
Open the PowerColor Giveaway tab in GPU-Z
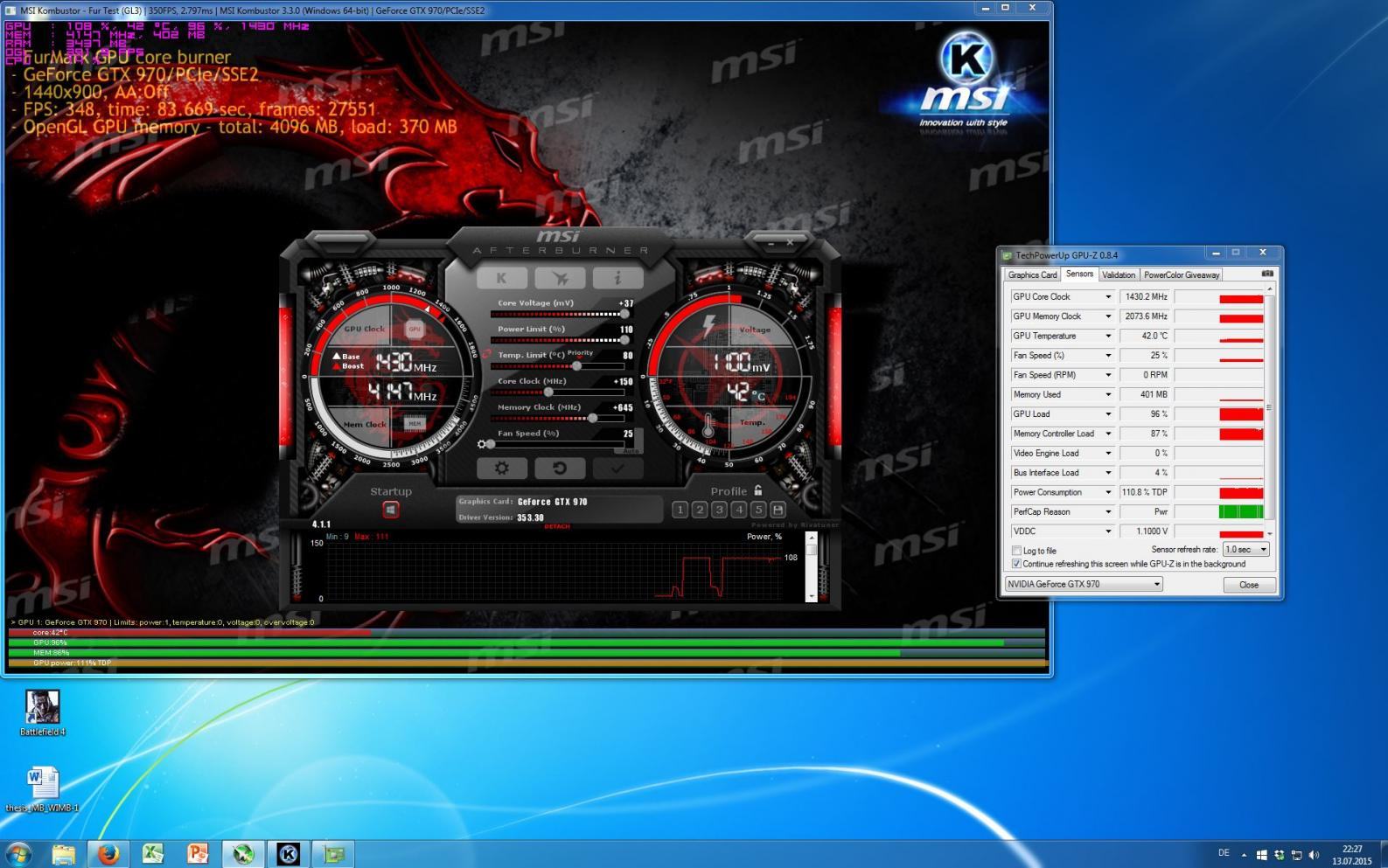(x=1181, y=274)
